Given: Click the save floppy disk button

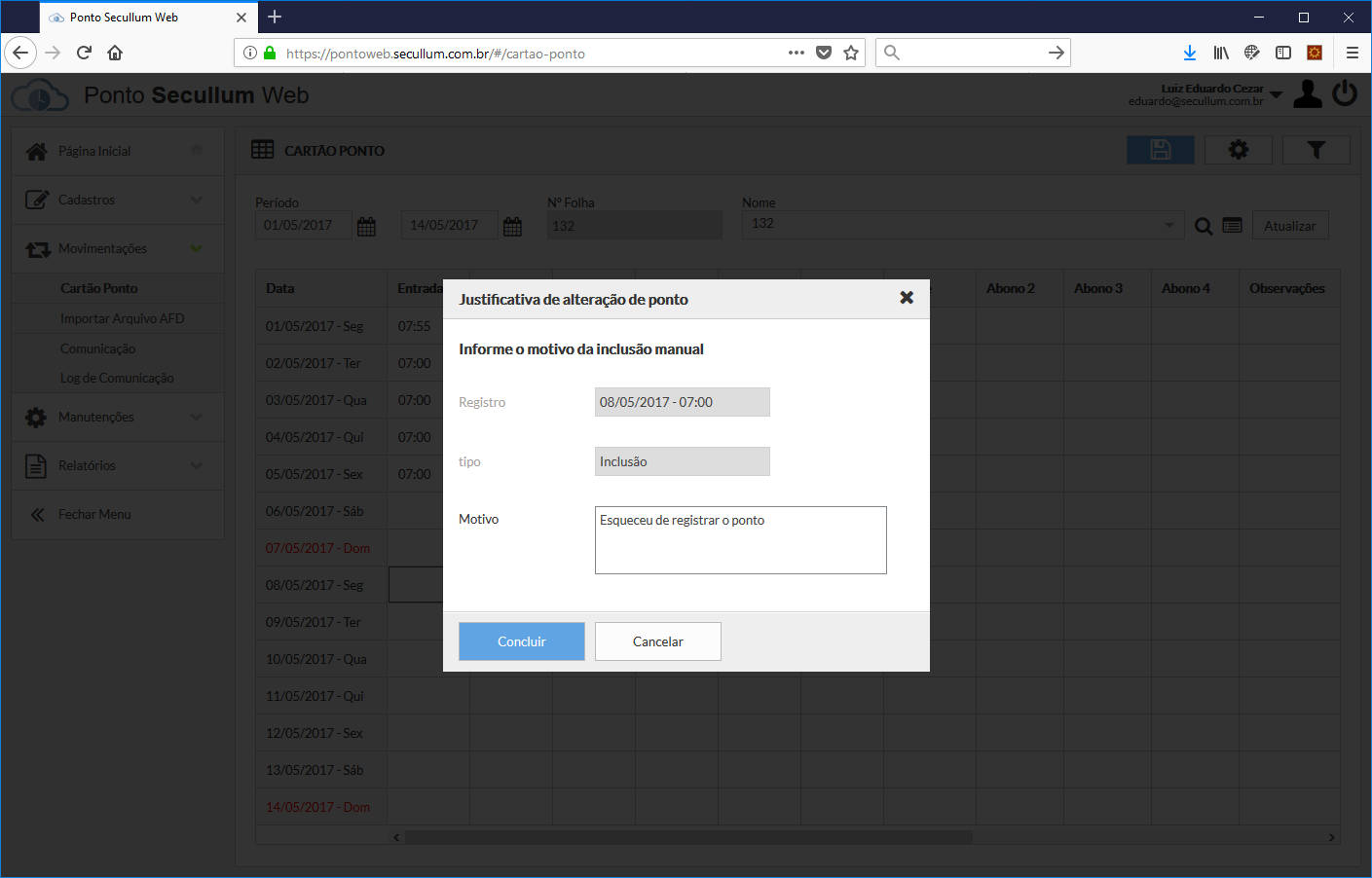Looking at the screenshot, I should coord(1161,150).
